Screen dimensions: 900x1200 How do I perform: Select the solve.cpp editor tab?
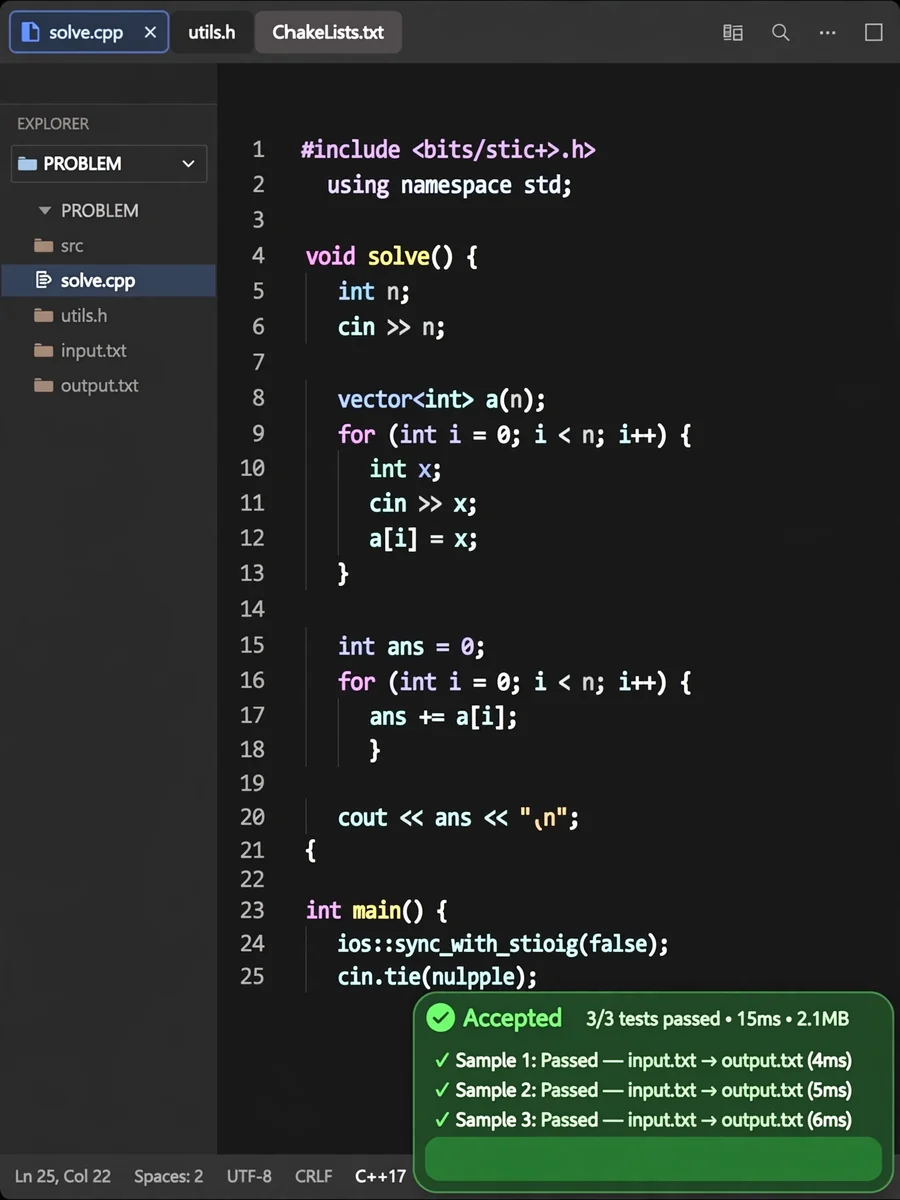tap(89, 32)
